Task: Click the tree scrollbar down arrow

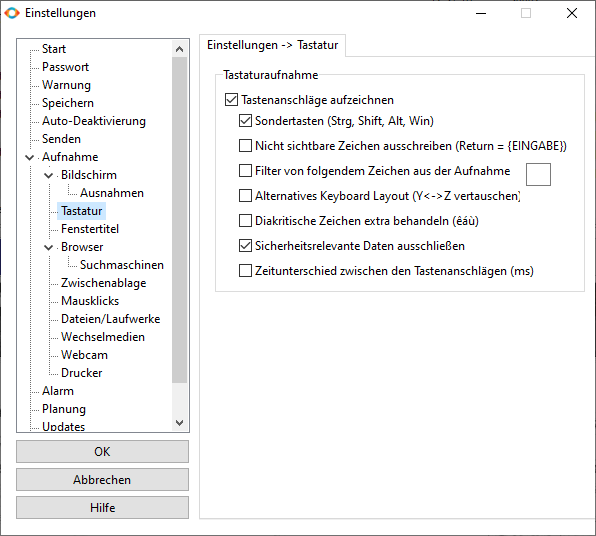Action: [179, 422]
